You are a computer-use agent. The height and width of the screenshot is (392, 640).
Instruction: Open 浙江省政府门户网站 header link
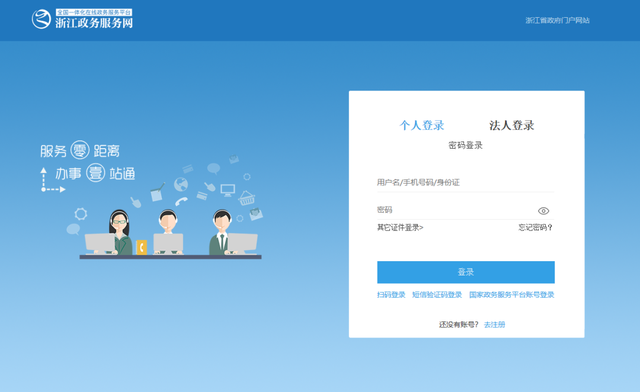(557, 20)
